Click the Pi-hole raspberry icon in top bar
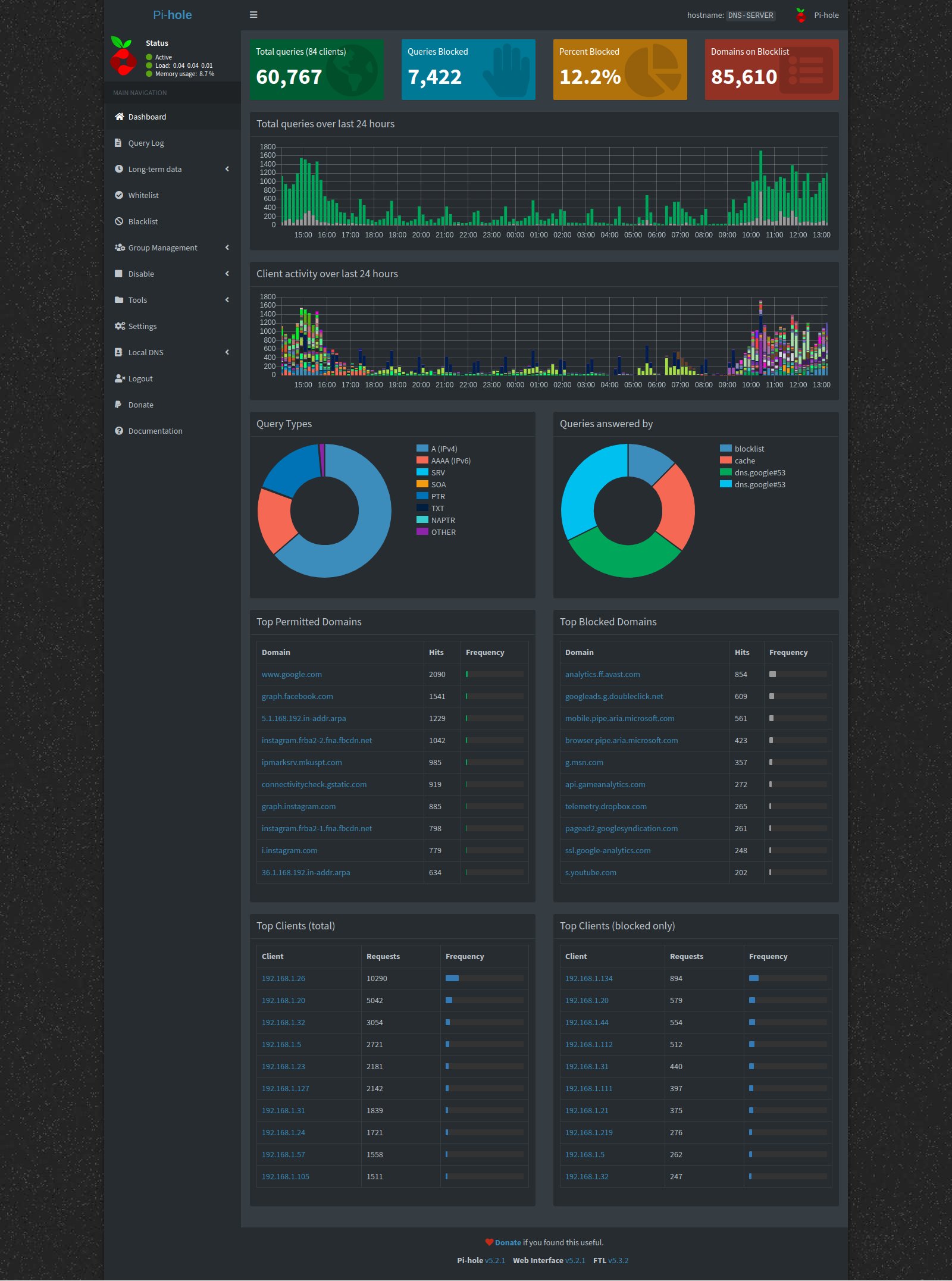 click(x=801, y=15)
